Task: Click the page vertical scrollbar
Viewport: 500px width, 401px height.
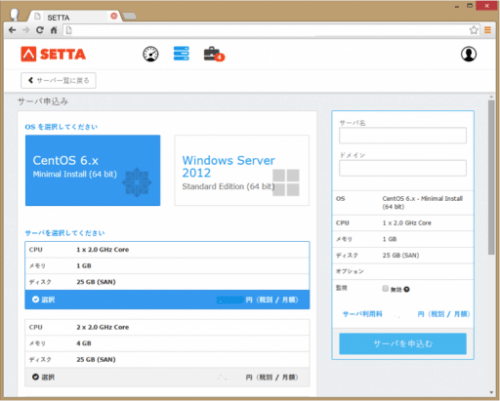Action: tap(491, 177)
